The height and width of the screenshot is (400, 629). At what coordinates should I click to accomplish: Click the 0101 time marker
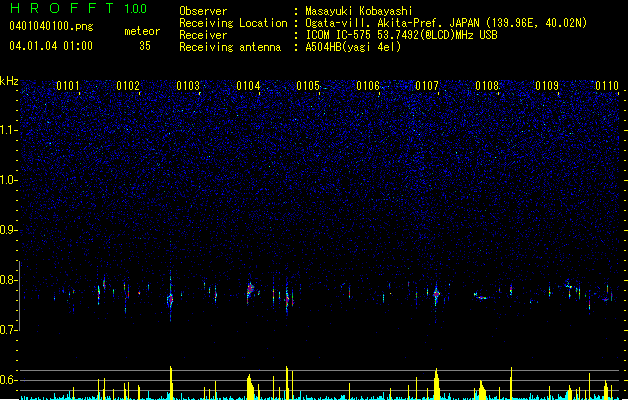(x=68, y=86)
